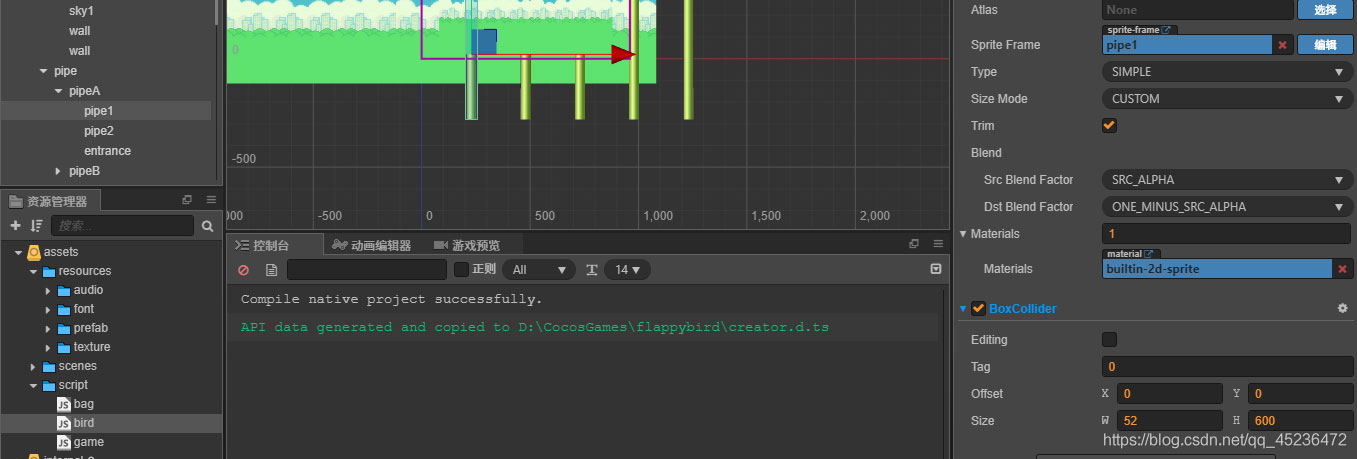Open the Src Blend Factor dropdown
Viewport: 1357px width, 459px height.
[1226, 180]
